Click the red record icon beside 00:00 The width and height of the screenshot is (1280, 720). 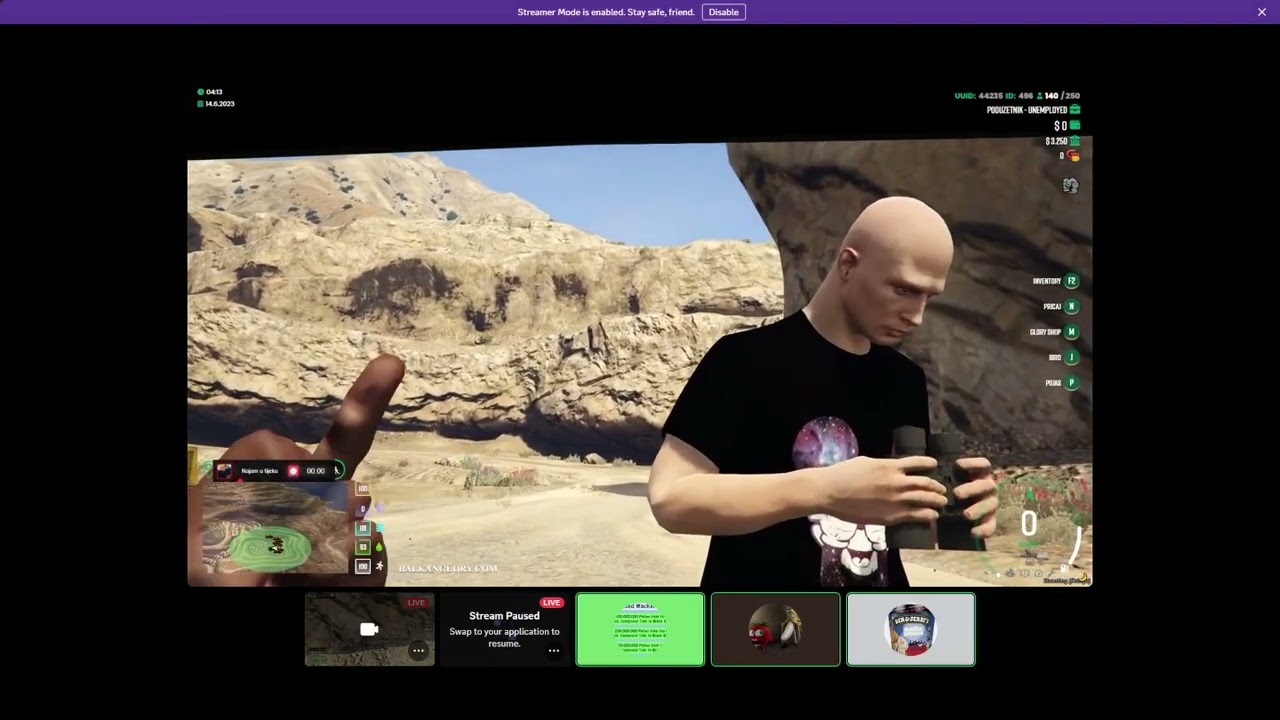(x=293, y=471)
